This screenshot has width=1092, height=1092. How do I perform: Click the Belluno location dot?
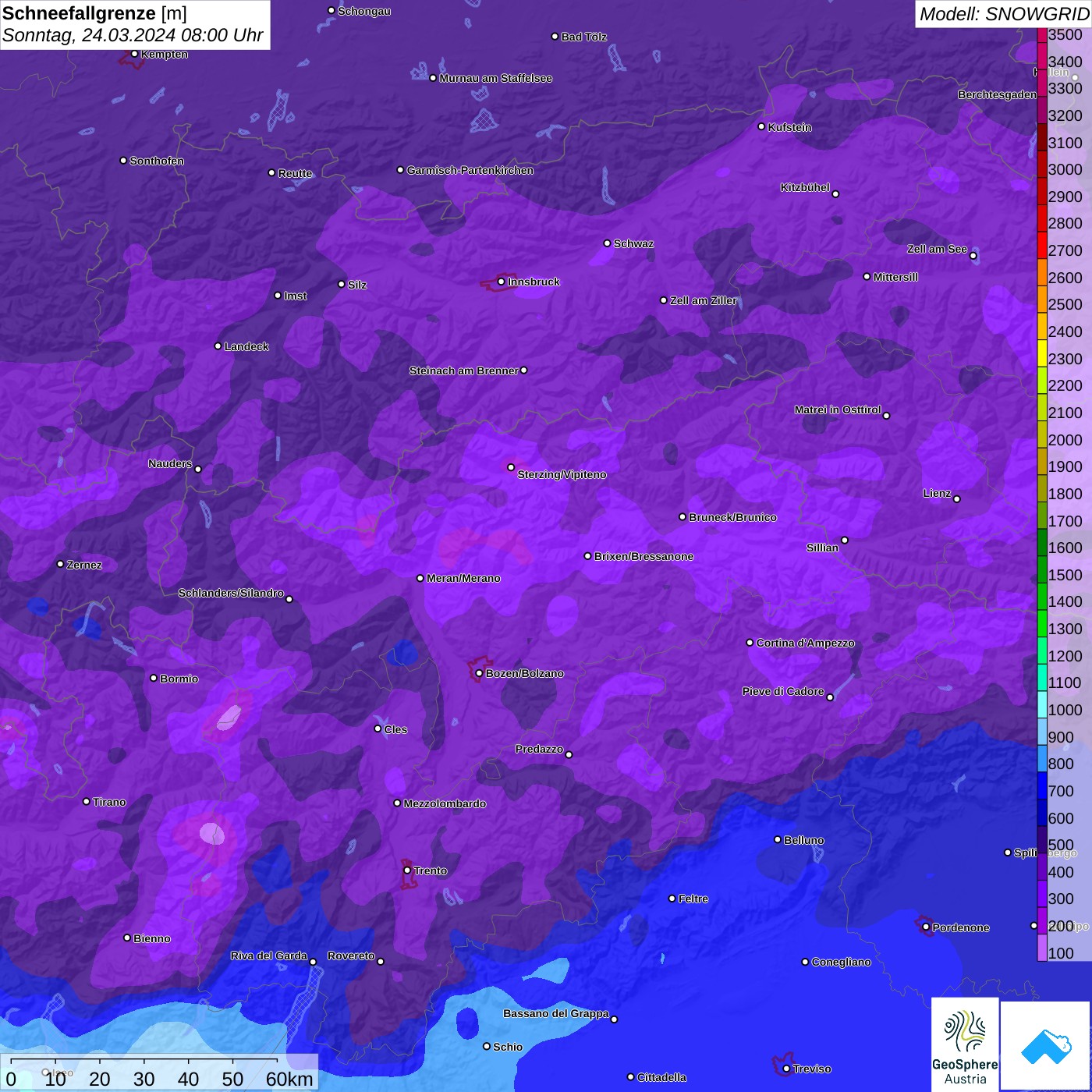pos(778,839)
